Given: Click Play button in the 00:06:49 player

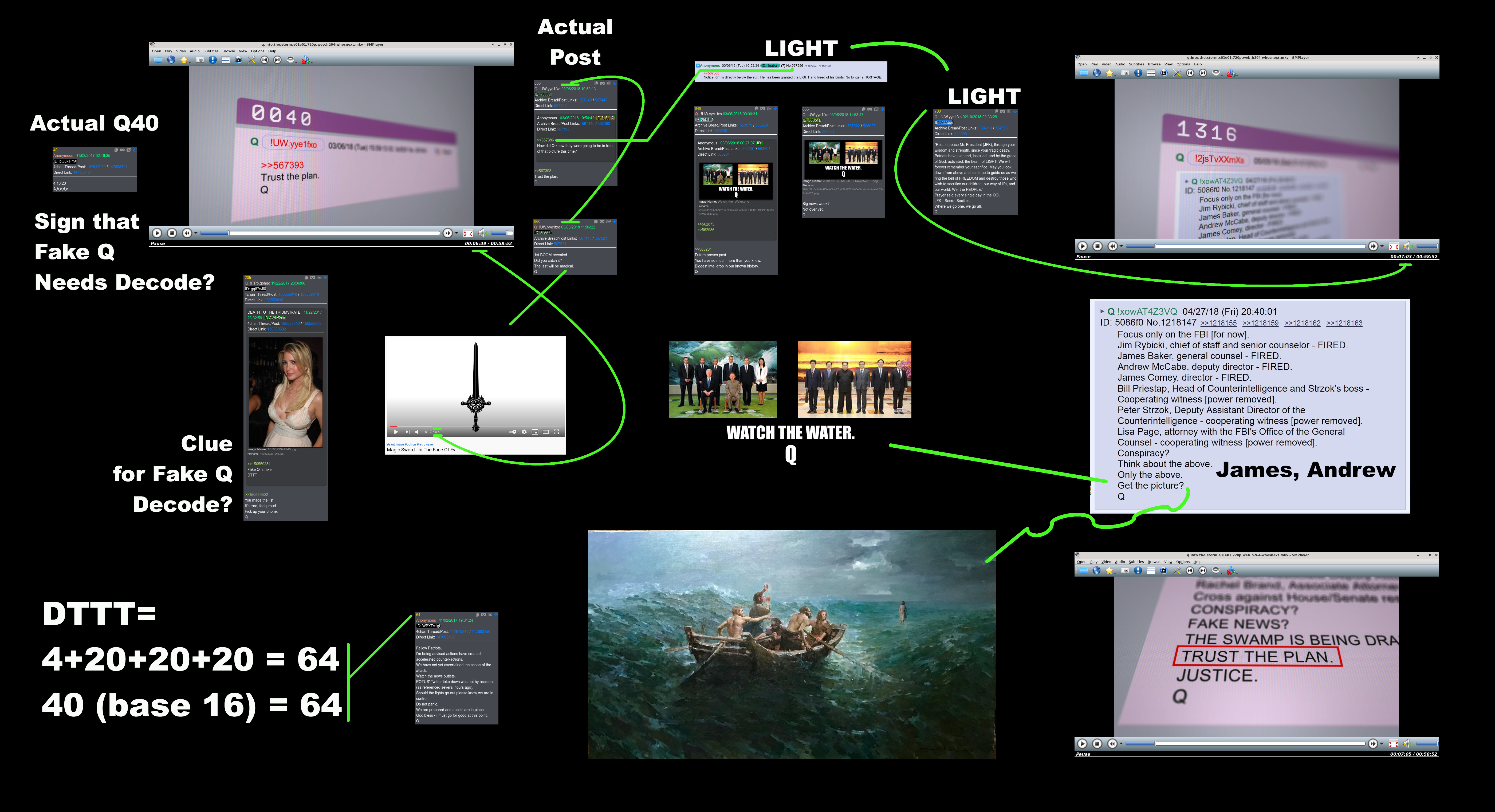Looking at the screenshot, I should 157,233.
